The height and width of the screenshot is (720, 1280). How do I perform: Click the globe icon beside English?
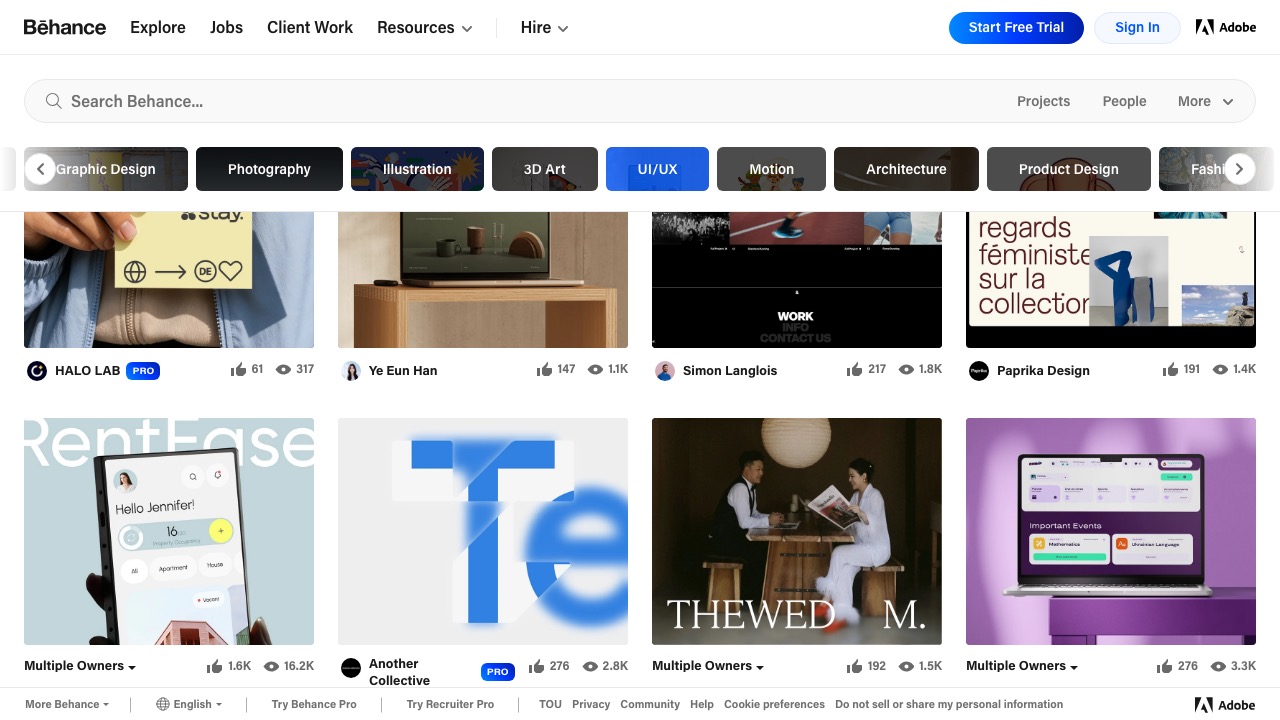click(163, 704)
